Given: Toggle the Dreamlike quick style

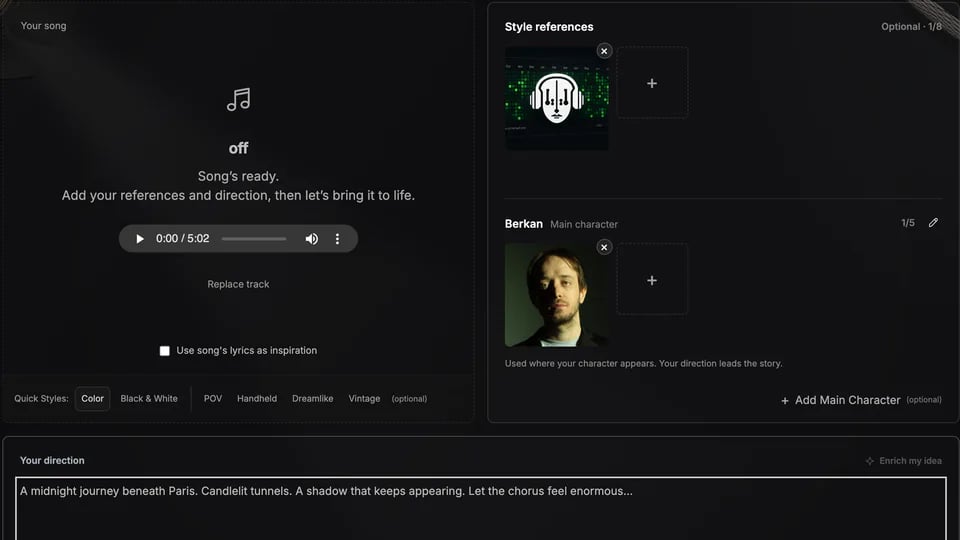Looking at the screenshot, I should point(312,399).
